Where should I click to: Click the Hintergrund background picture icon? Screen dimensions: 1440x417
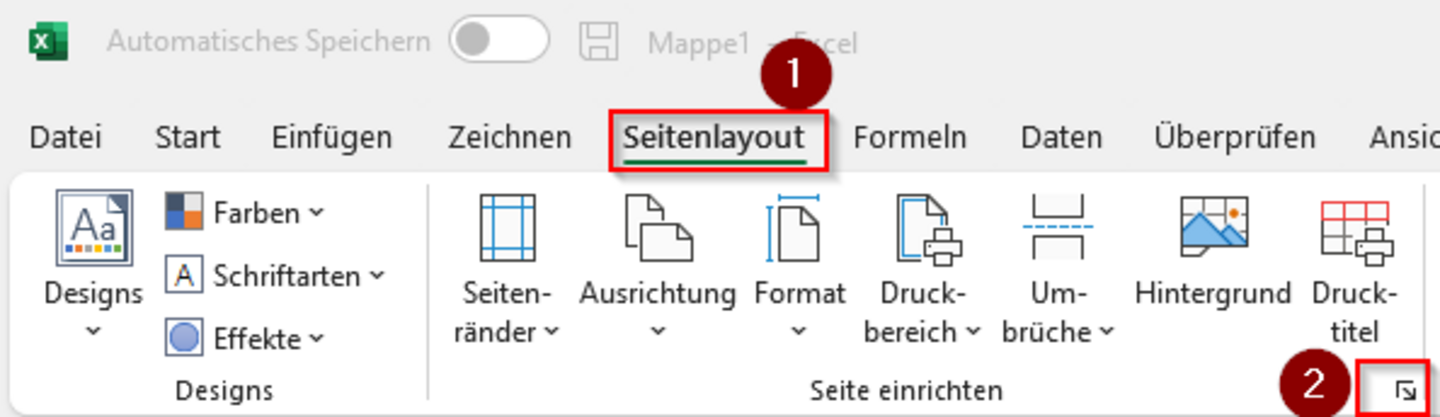[1212, 226]
